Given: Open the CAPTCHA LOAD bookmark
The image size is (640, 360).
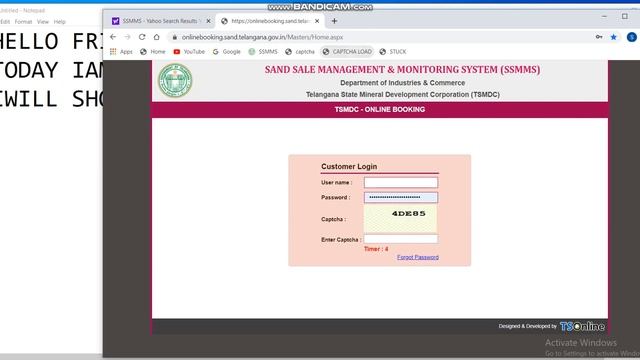Looking at the screenshot, I should [347, 52].
